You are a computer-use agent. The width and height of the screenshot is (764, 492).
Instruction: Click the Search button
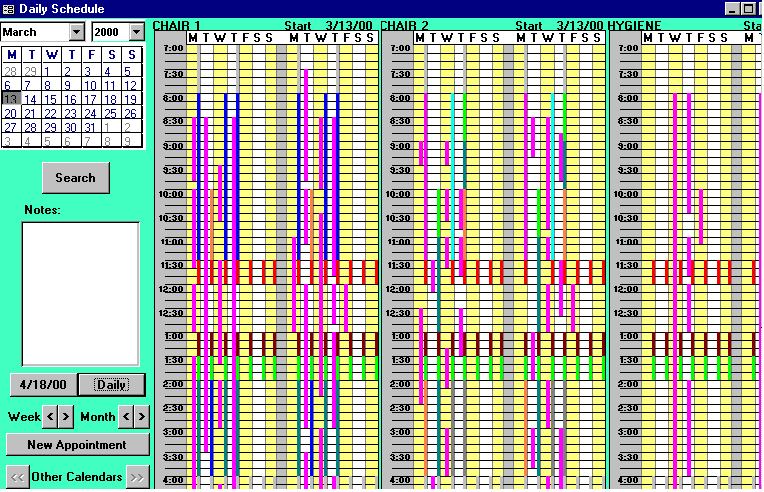point(75,178)
